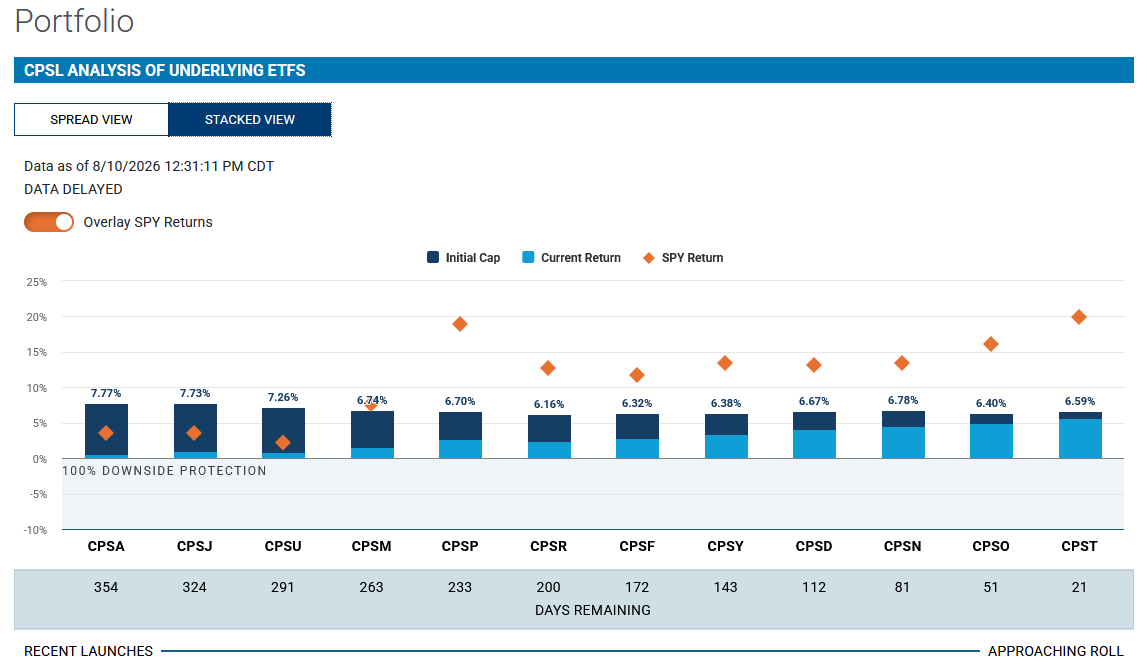Click the 6.38% cap value
The height and width of the screenshot is (669, 1147).
[726, 404]
